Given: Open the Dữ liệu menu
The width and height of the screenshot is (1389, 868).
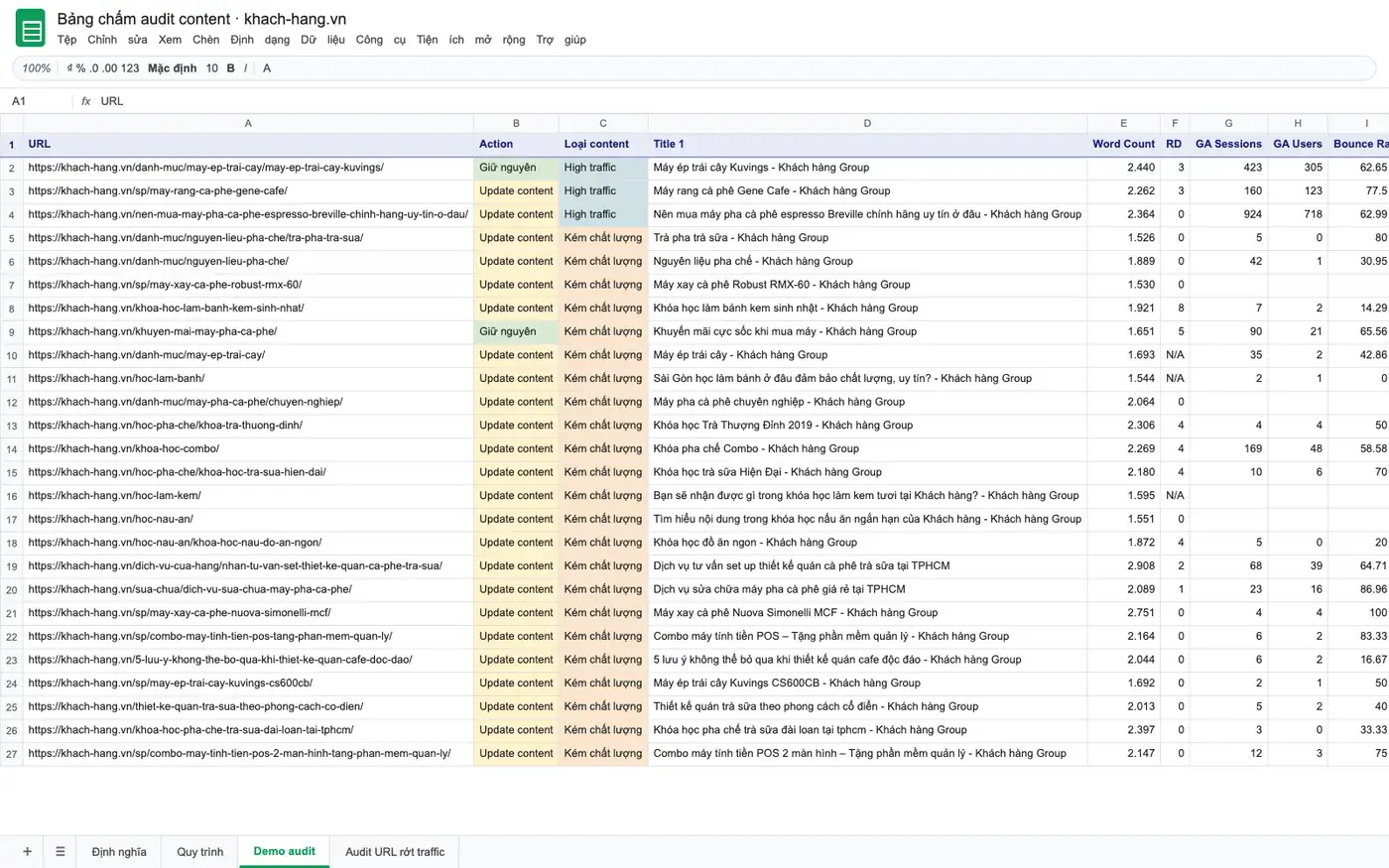Looking at the screenshot, I should [x=322, y=40].
